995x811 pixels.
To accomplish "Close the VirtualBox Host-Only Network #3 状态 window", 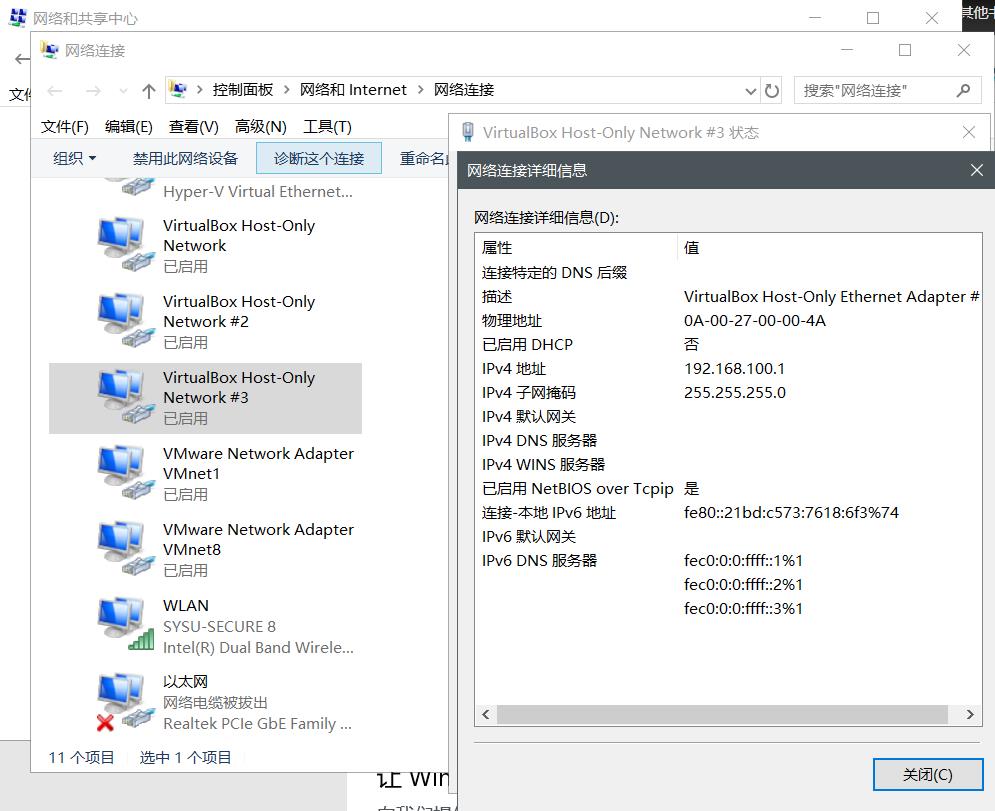I will tap(968, 132).
